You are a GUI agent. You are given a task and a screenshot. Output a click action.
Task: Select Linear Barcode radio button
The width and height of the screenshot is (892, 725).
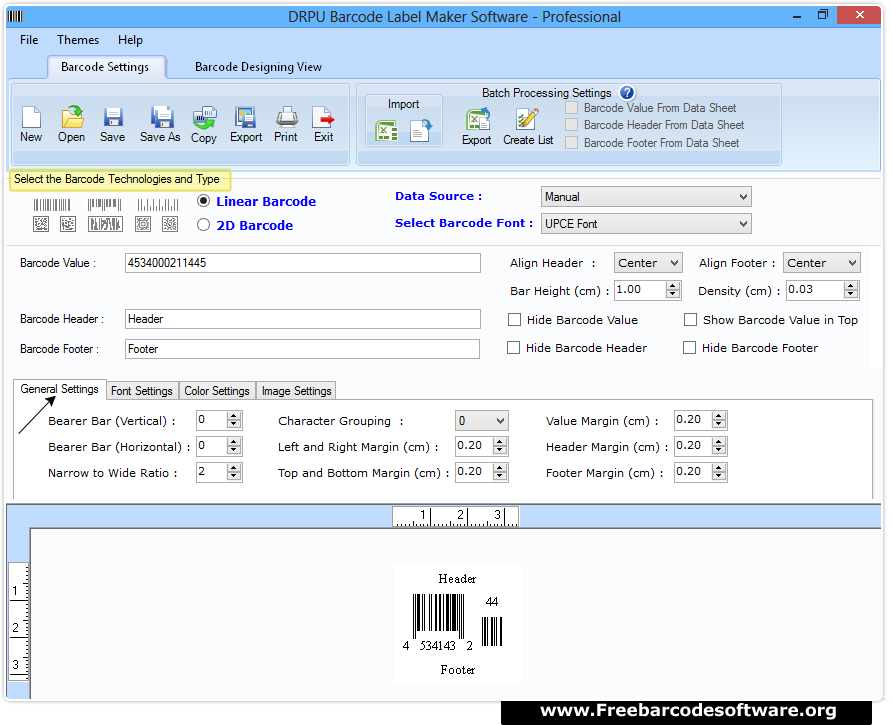point(203,201)
